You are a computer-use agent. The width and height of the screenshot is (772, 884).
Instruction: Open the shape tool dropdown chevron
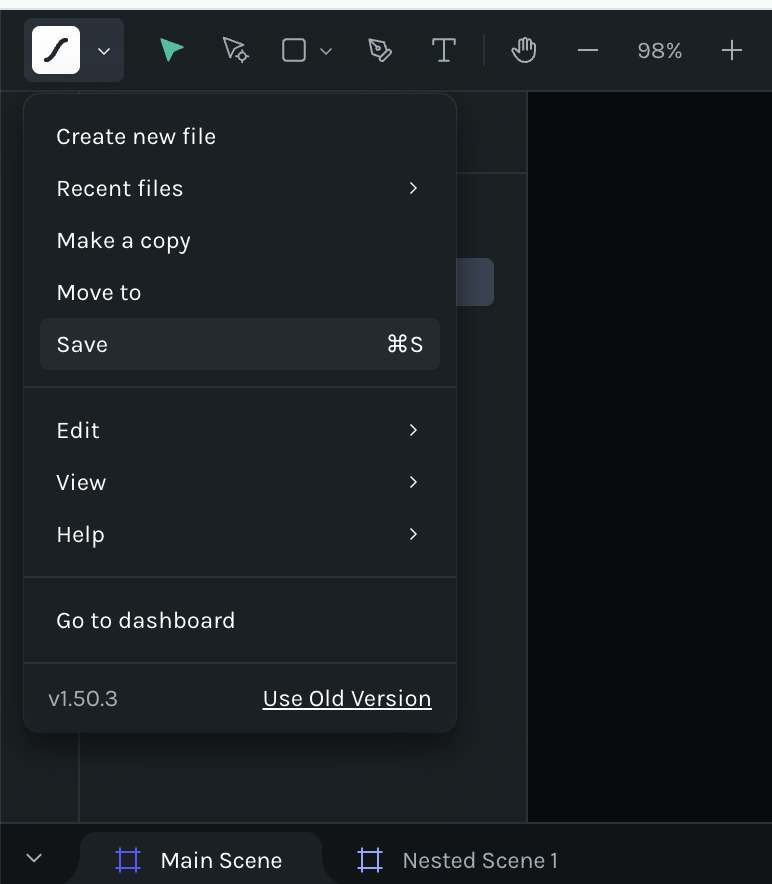327,49
